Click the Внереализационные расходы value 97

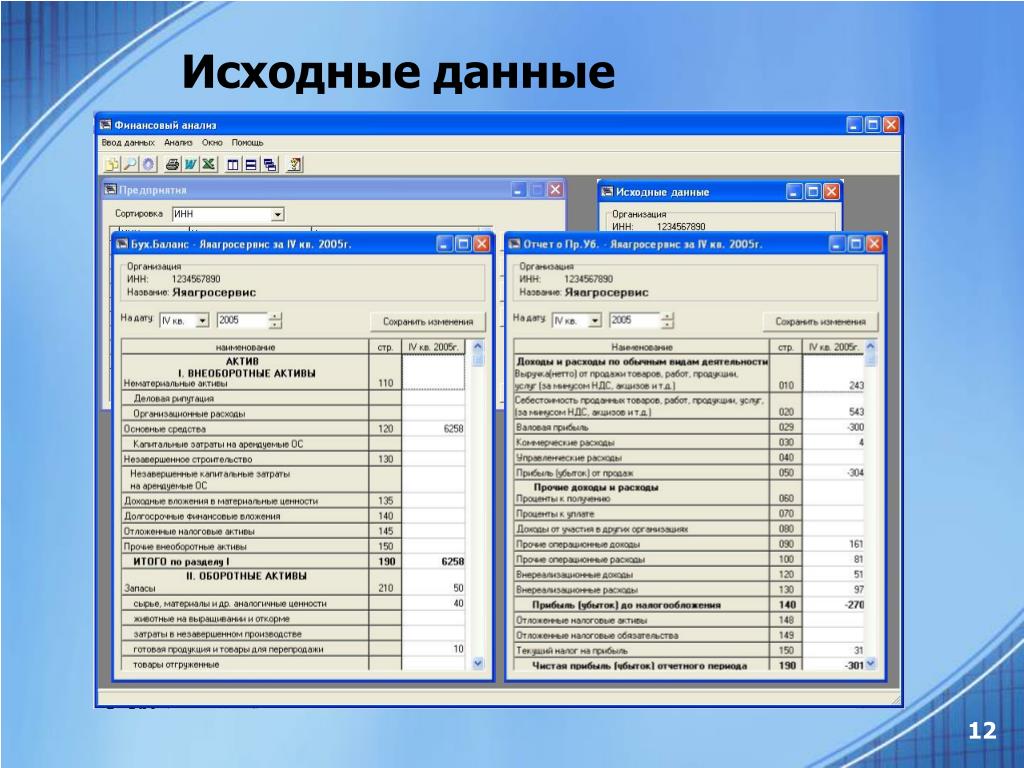[x=834, y=590]
